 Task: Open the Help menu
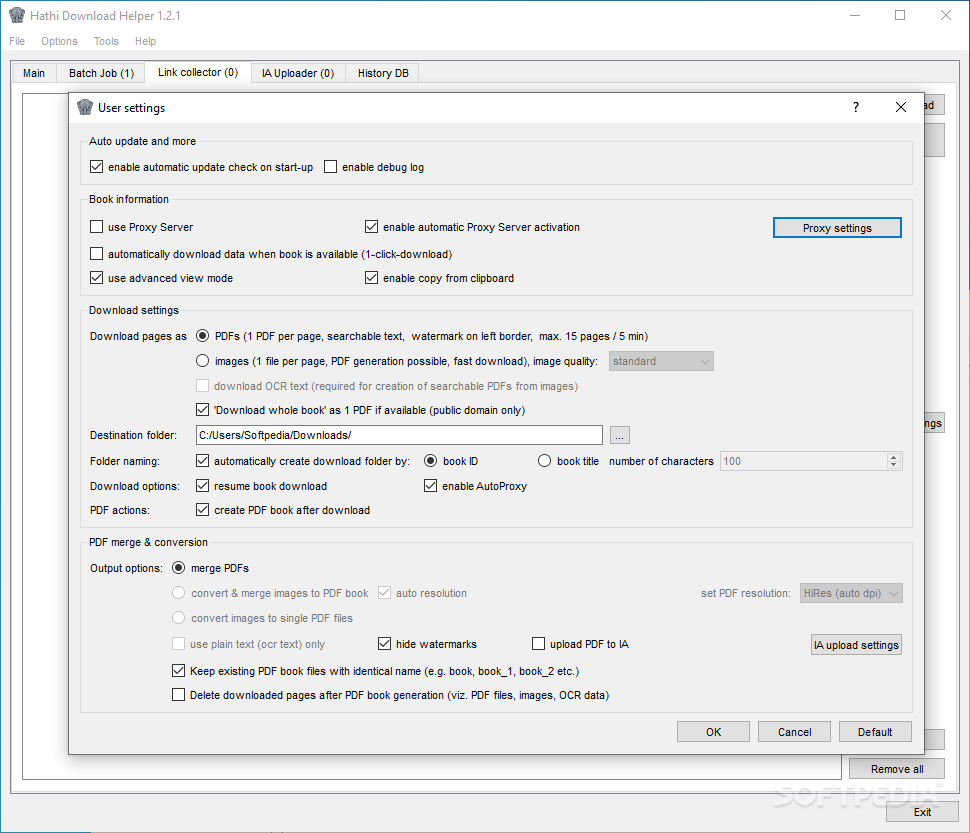[x=145, y=41]
